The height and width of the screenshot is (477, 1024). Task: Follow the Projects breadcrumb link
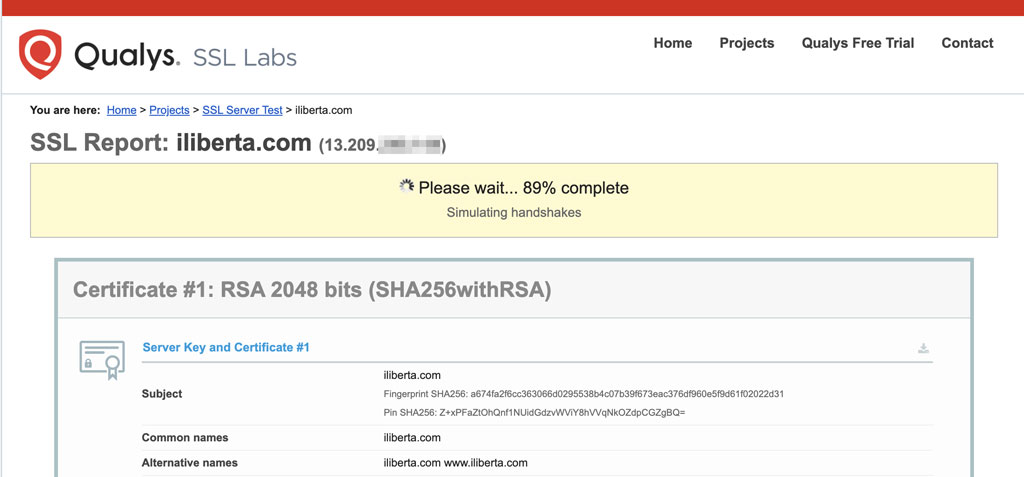coord(169,110)
